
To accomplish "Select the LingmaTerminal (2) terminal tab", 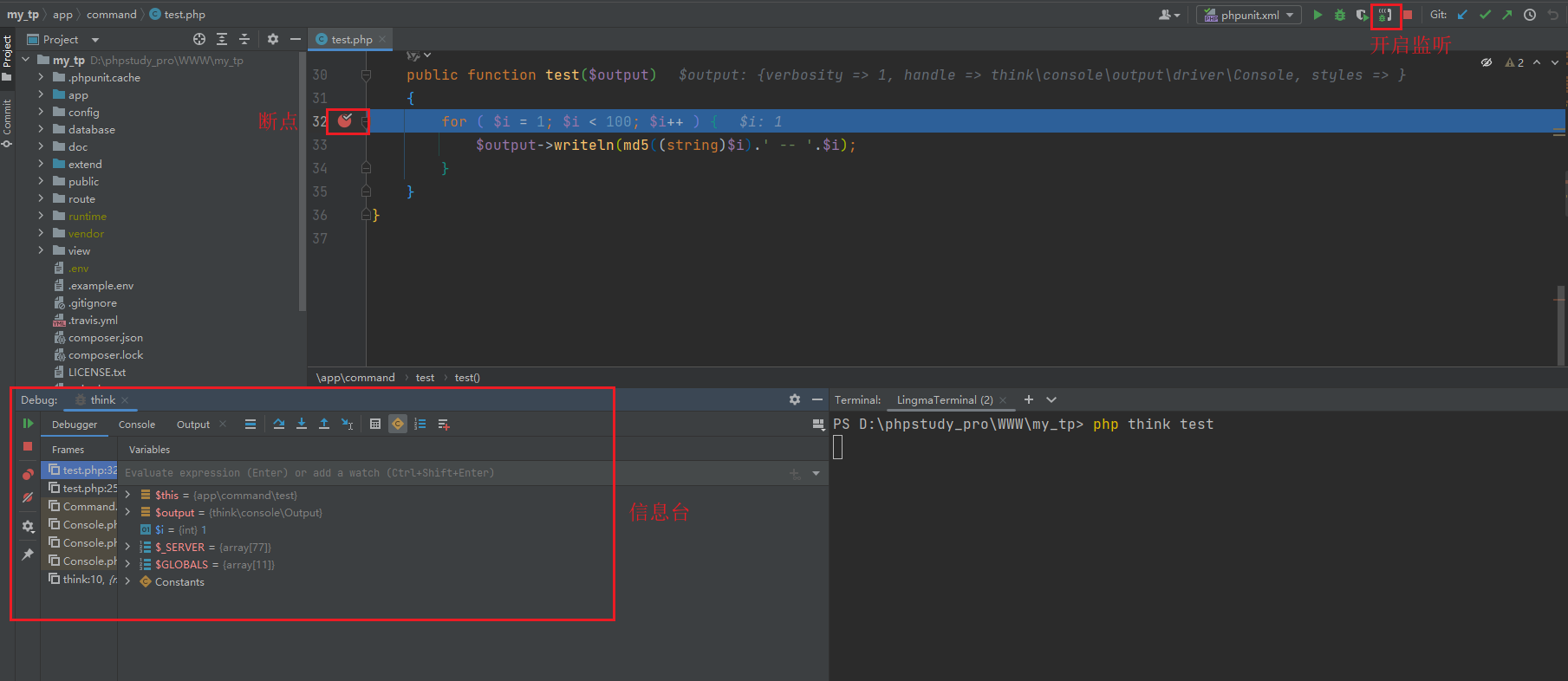I will 944,400.
